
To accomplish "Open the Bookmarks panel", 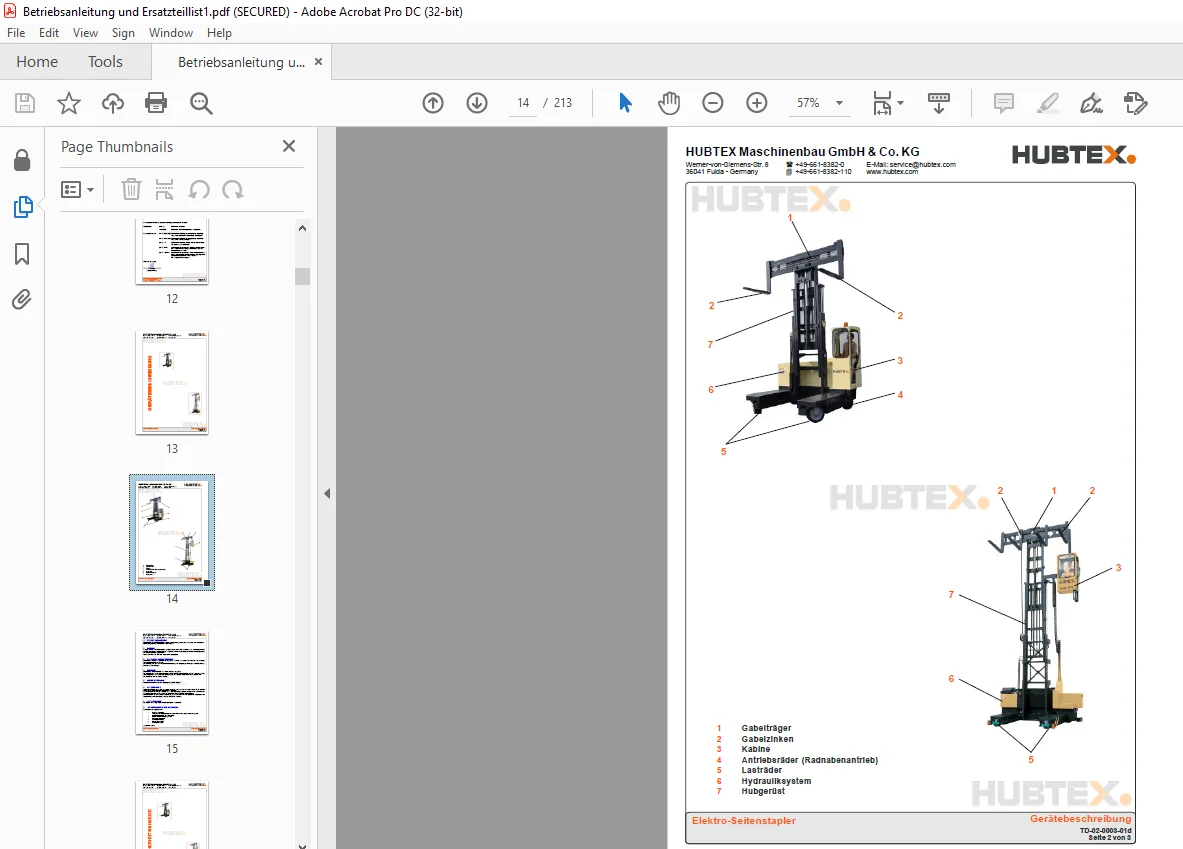I will [x=22, y=254].
